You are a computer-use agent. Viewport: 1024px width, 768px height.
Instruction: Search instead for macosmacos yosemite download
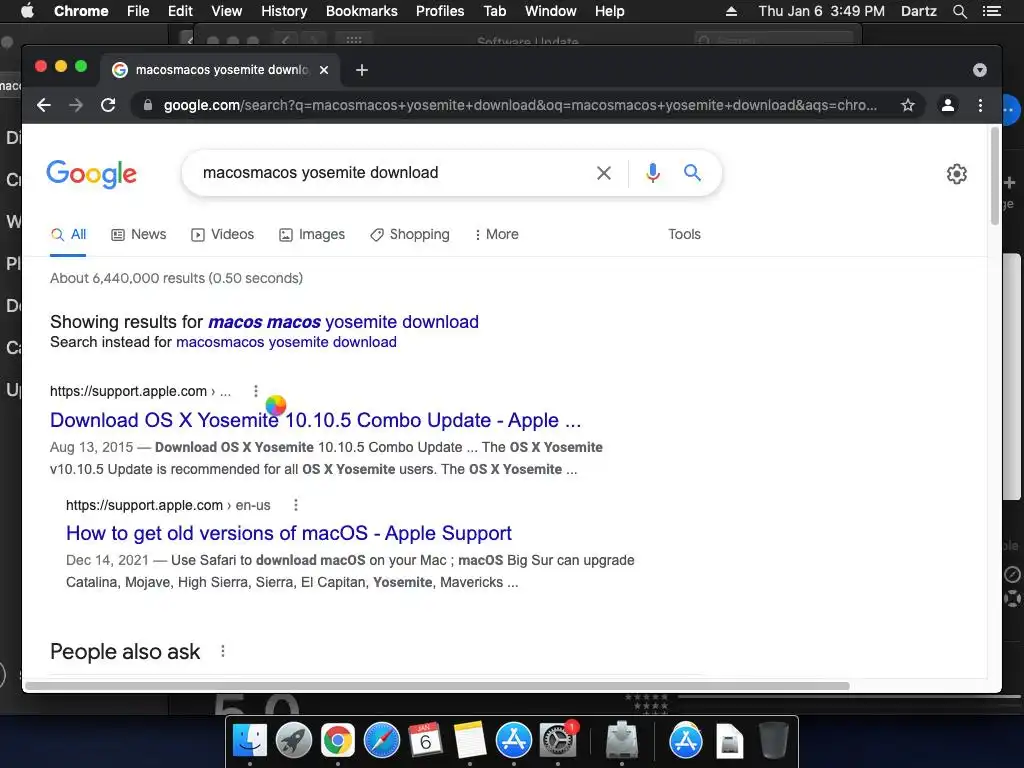point(286,342)
